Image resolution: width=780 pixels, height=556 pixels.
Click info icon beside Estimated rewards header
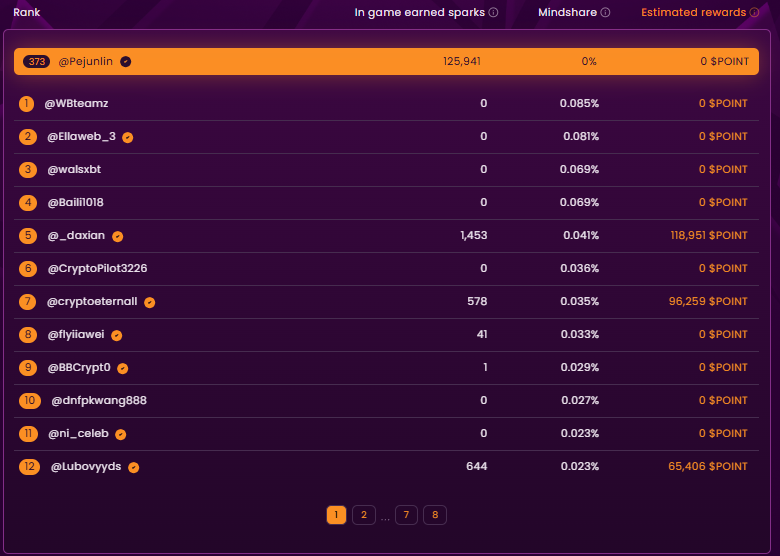click(x=754, y=12)
